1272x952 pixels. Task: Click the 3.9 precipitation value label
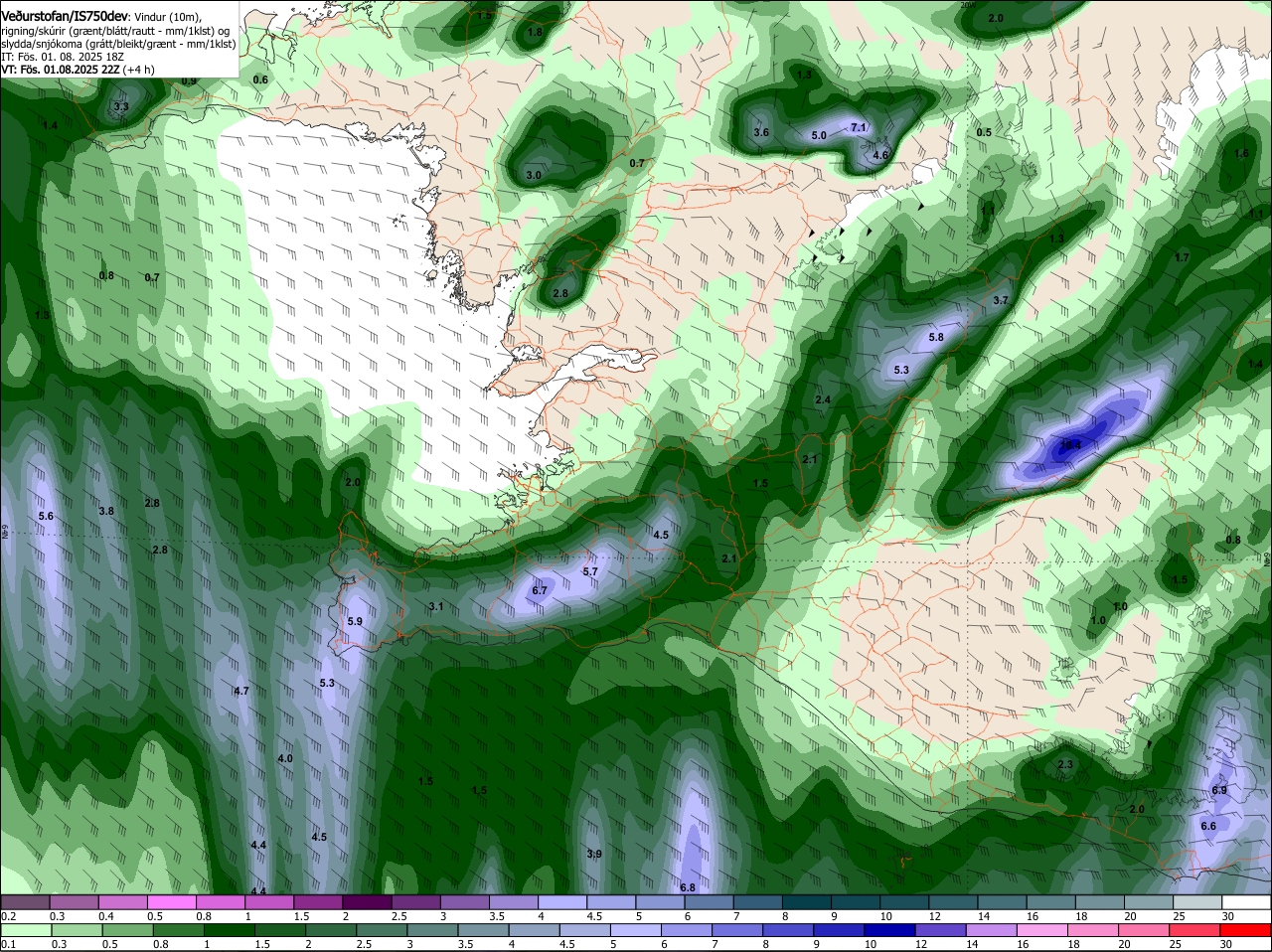(x=594, y=854)
